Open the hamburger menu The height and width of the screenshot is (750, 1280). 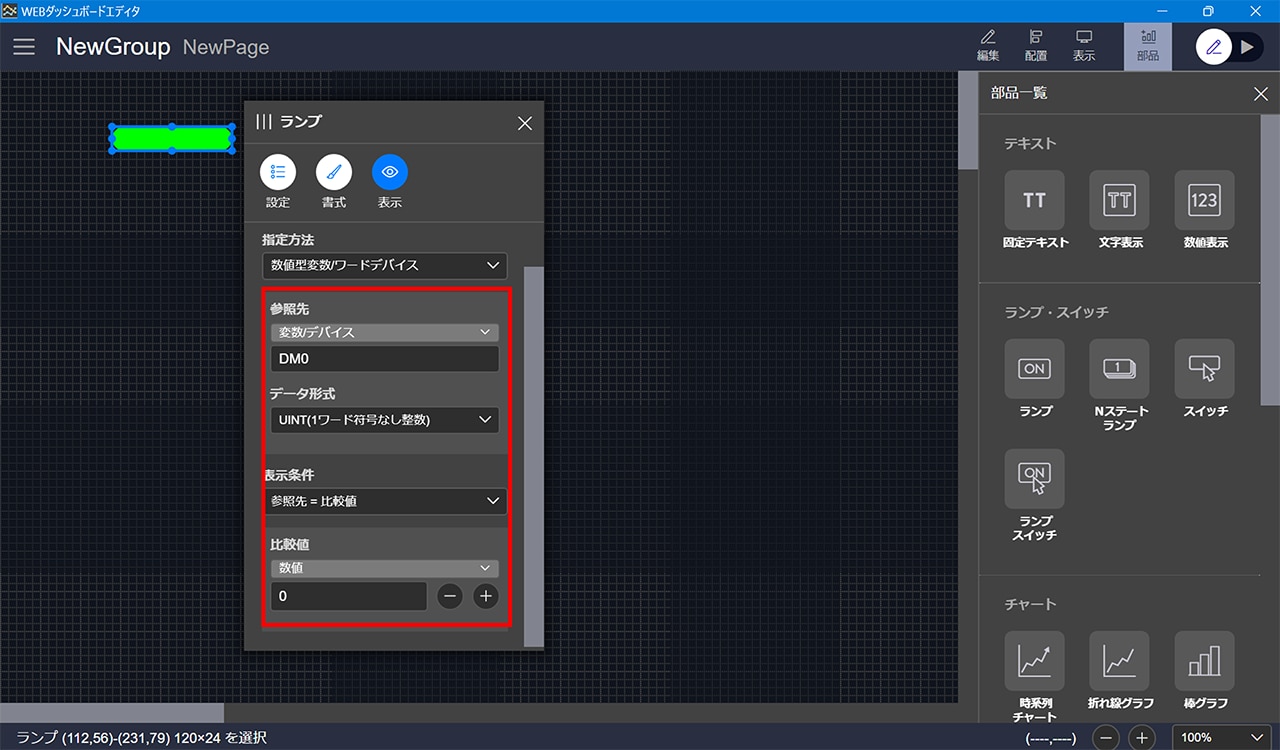point(24,47)
